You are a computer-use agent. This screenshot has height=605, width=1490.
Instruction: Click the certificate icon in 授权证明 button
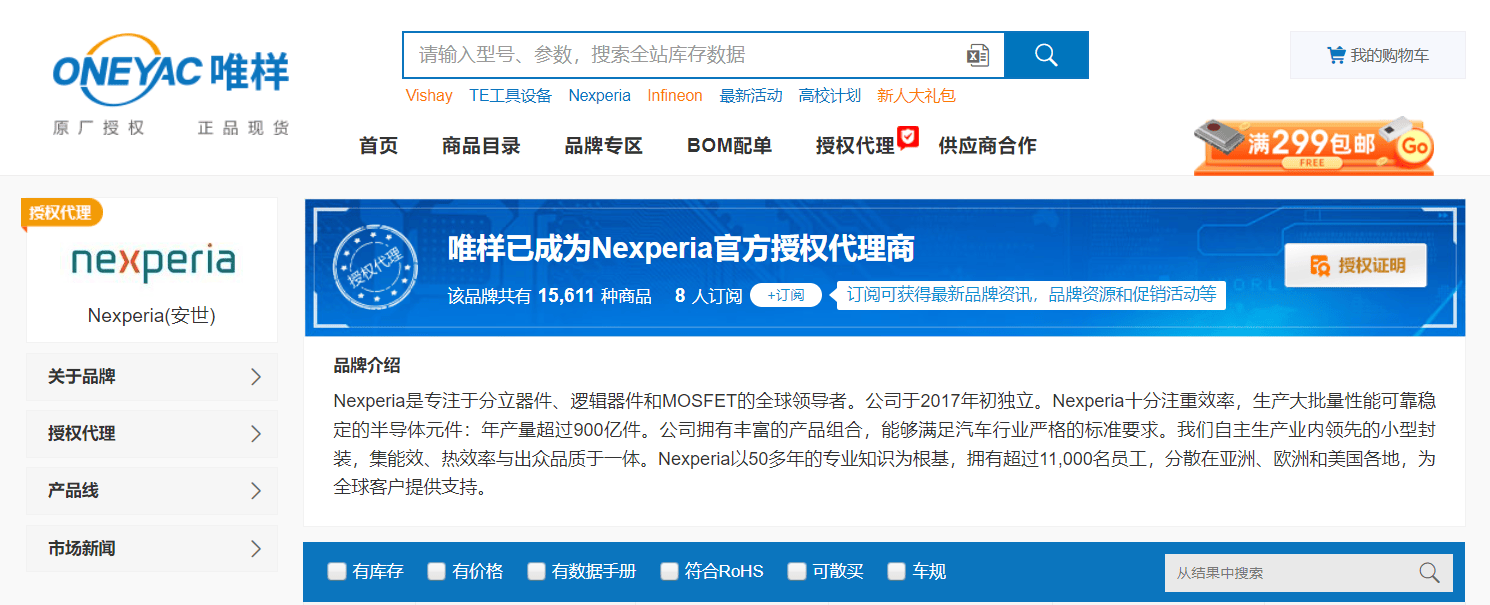1320,266
